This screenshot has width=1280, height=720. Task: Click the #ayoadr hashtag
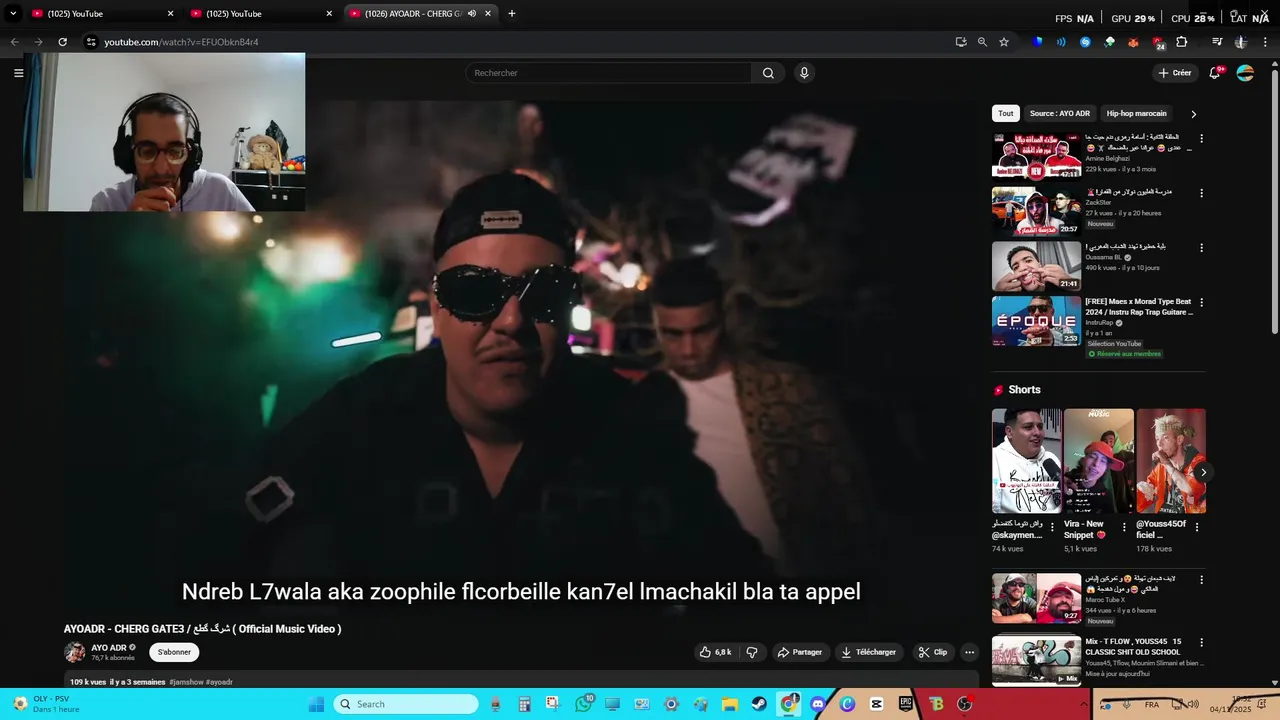coord(219,682)
